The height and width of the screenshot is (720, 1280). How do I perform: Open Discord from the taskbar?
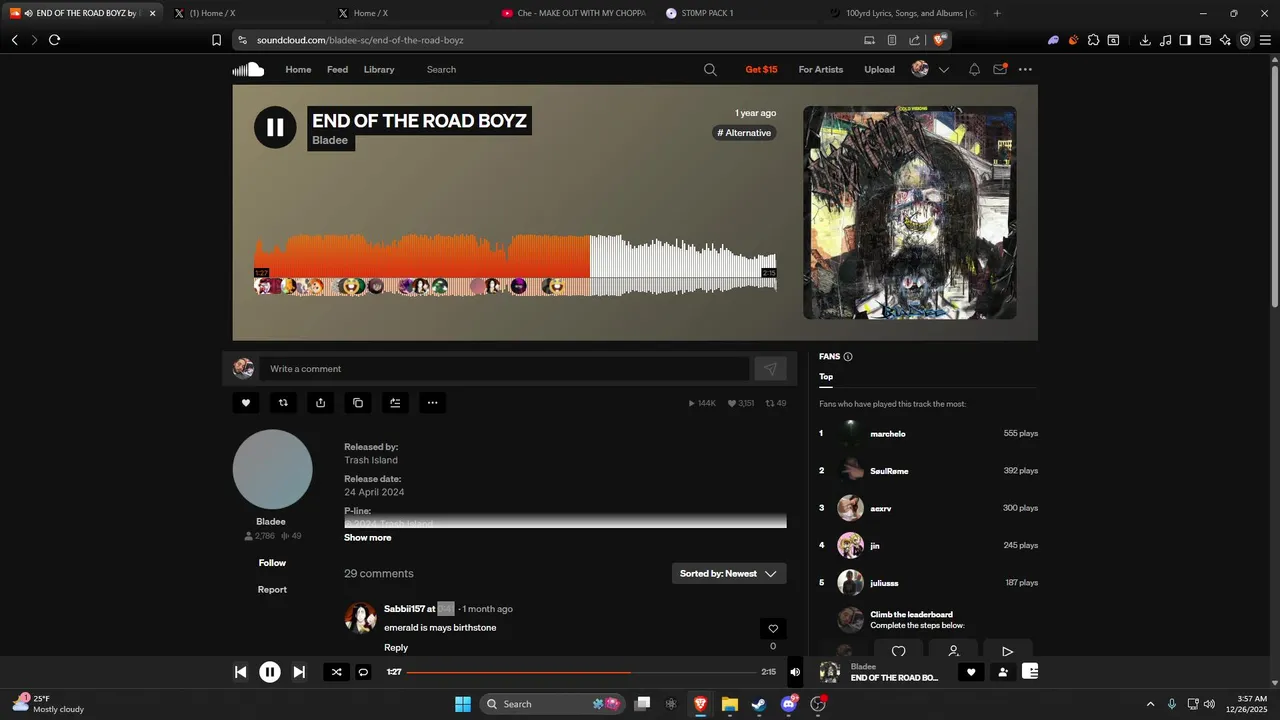[789, 704]
